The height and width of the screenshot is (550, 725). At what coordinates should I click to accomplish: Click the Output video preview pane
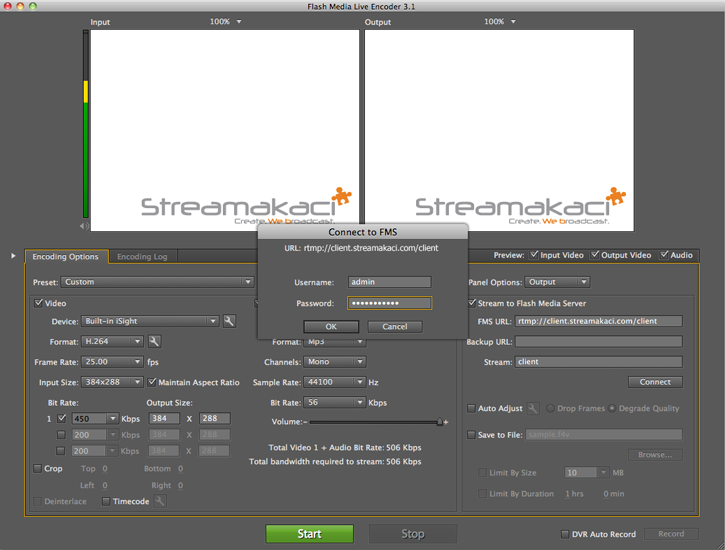[x=499, y=130]
